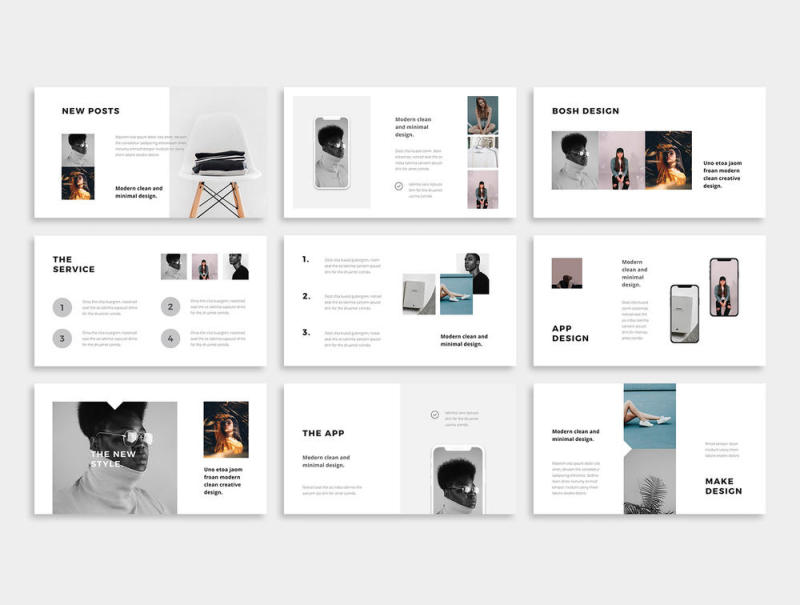Image resolution: width=800 pixels, height=605 pixels.
Task: Click the checkmark icon above THE APP phone
Action: (434, 414)
